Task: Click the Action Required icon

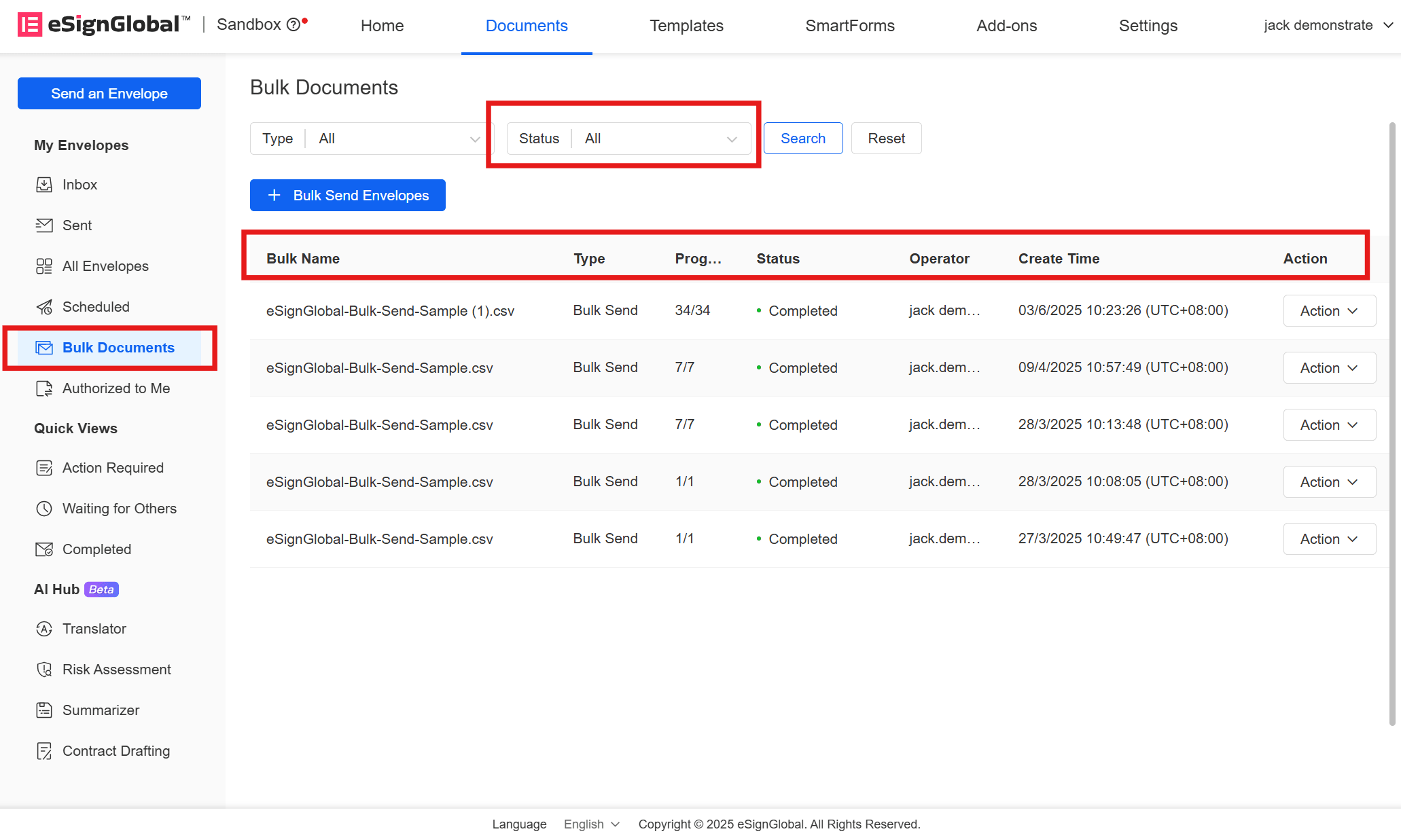Action: coord(44,468)
